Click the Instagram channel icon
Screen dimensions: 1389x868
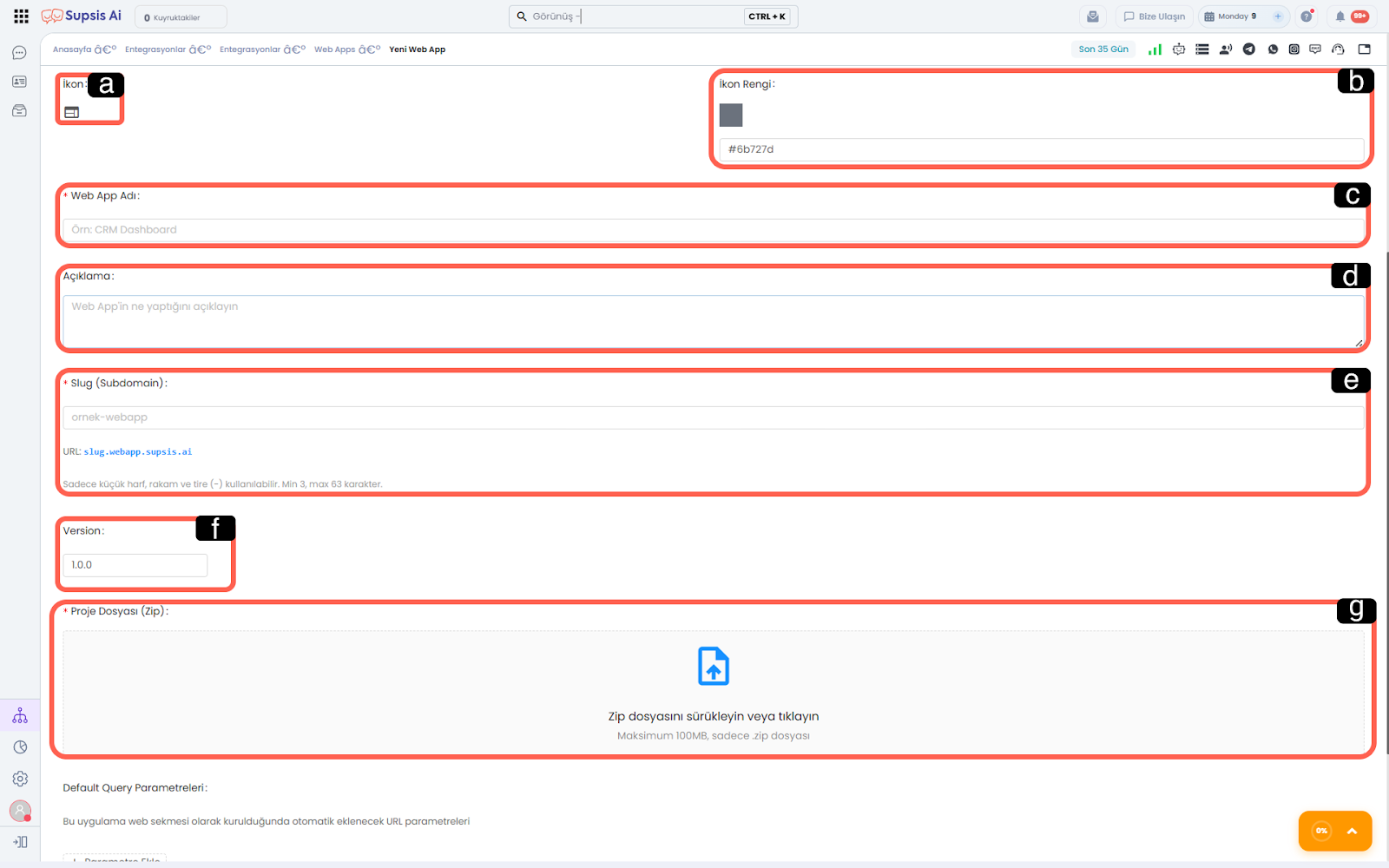pyautogui.click(x=1294, y=49)
